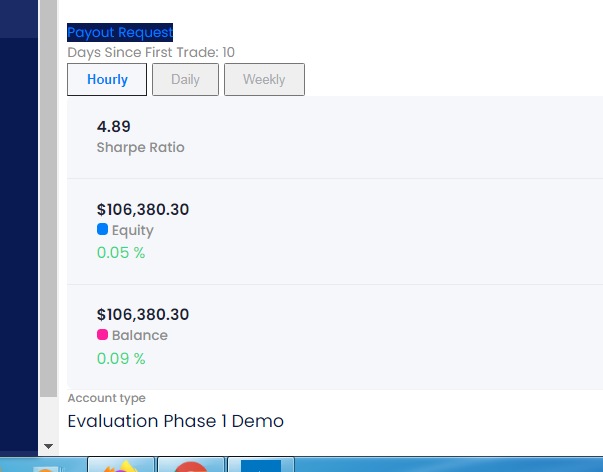
Task: Click the $106,380.30 amount above Equity
Action: point(143,210)
